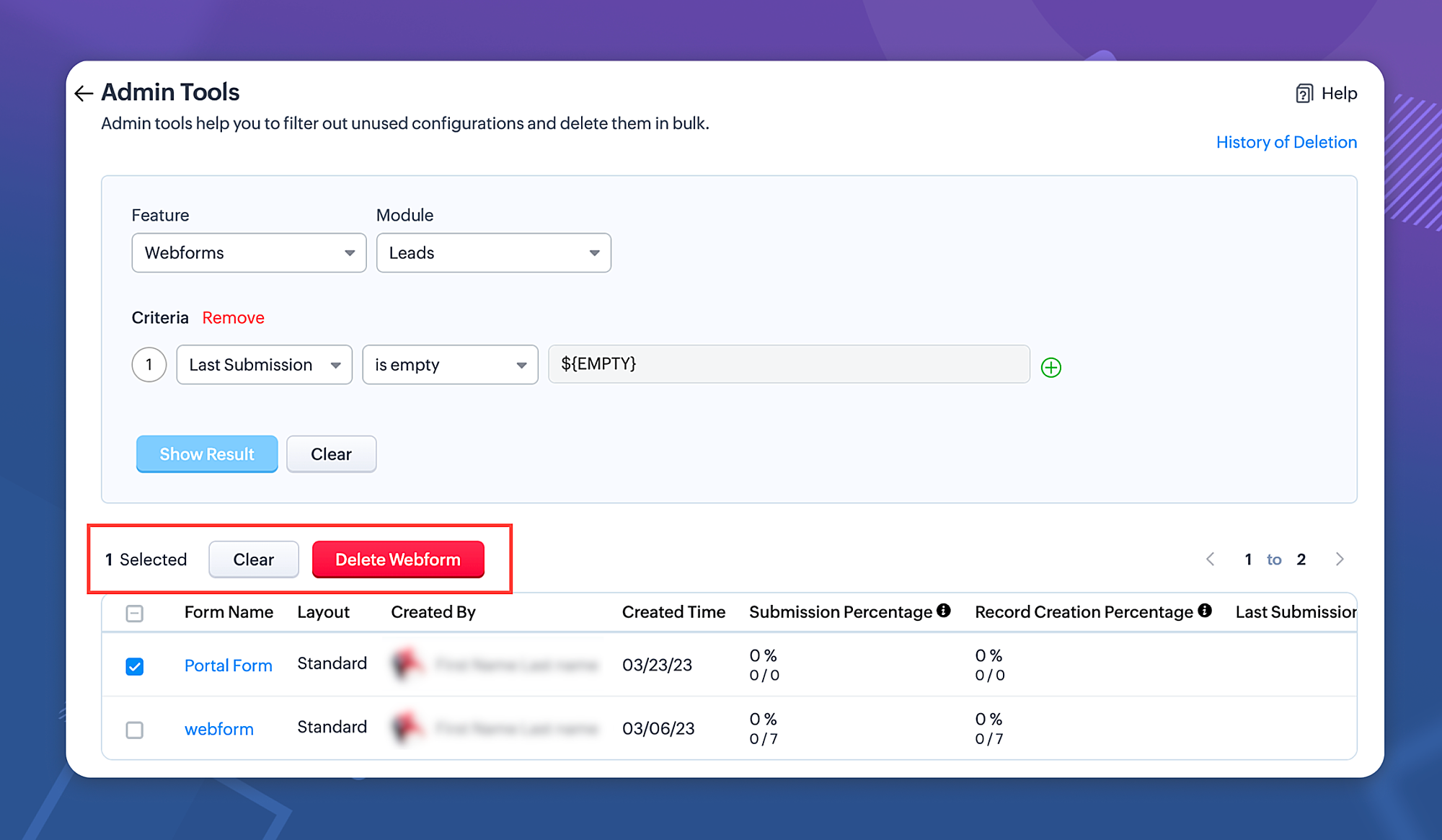Click user avatar in Portal Form row
1442x840 pixels.
(x=407, y=664)
